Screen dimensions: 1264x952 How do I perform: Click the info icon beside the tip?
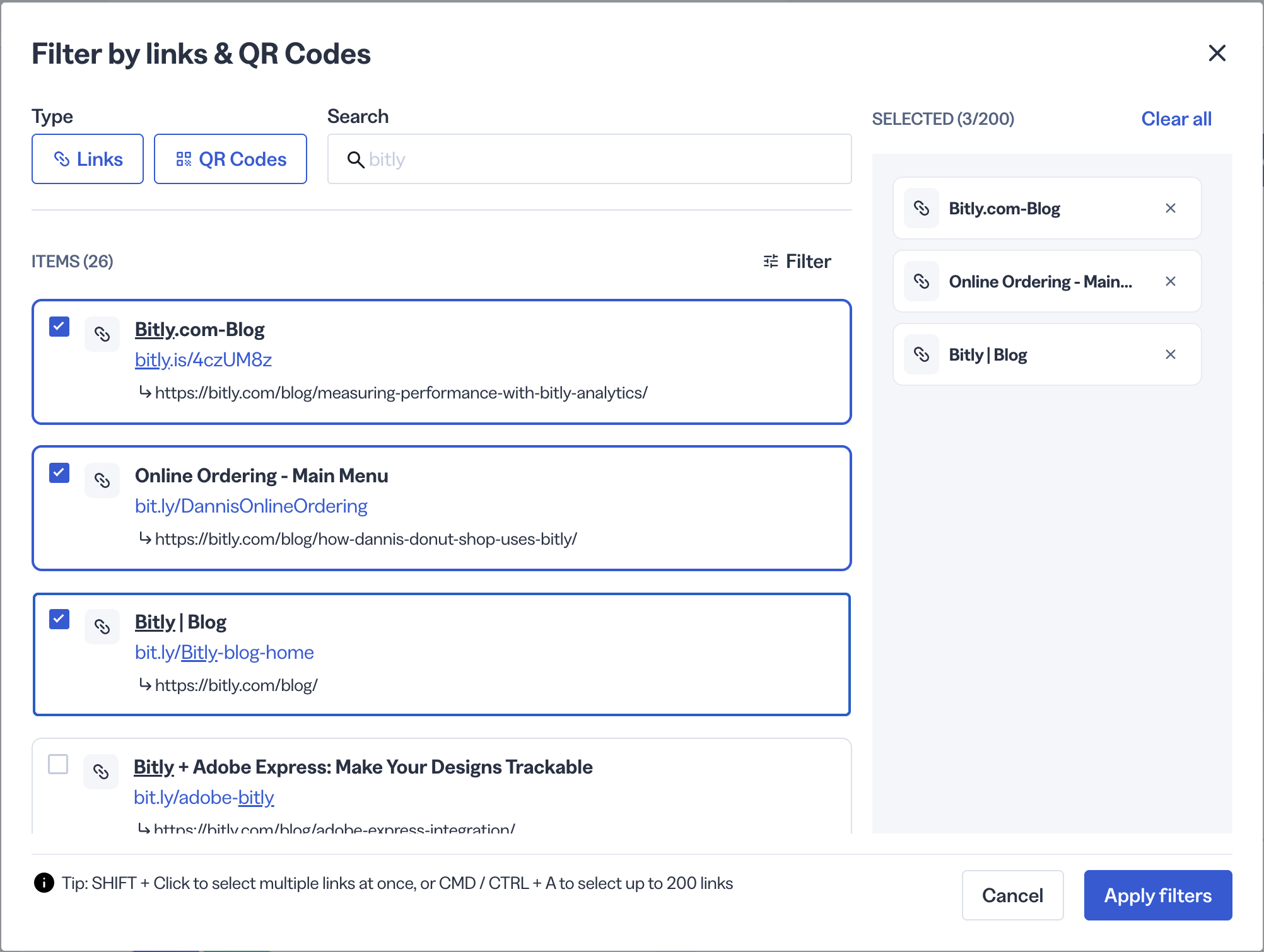[x=44, y=883]
